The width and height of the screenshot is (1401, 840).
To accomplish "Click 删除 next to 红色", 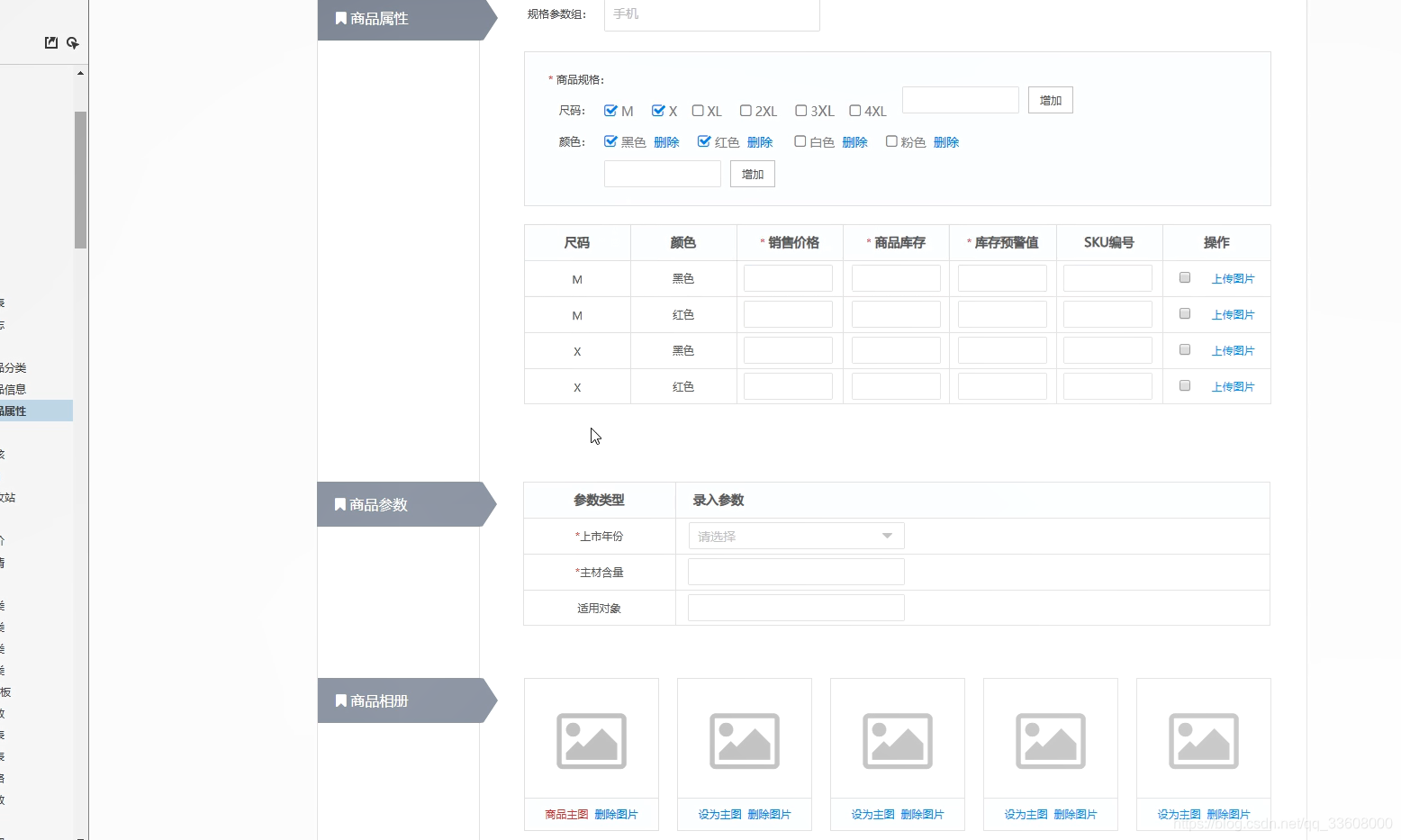I will [x=760, y=142].
